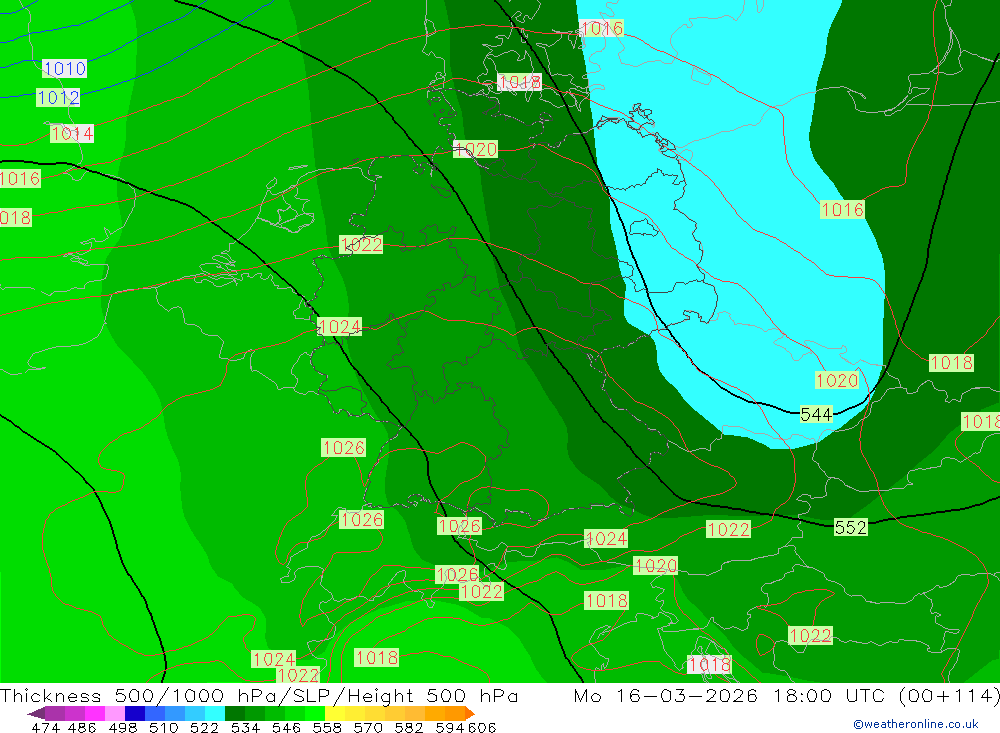
Task: Click the bright magenta legend swatch
Action: [93, 713]
